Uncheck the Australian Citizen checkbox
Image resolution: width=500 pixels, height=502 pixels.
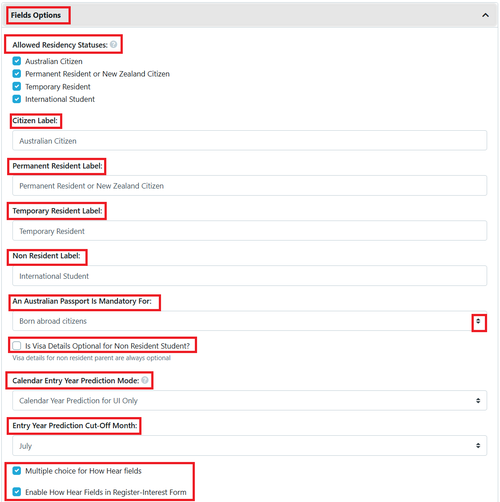click(17, 61)
